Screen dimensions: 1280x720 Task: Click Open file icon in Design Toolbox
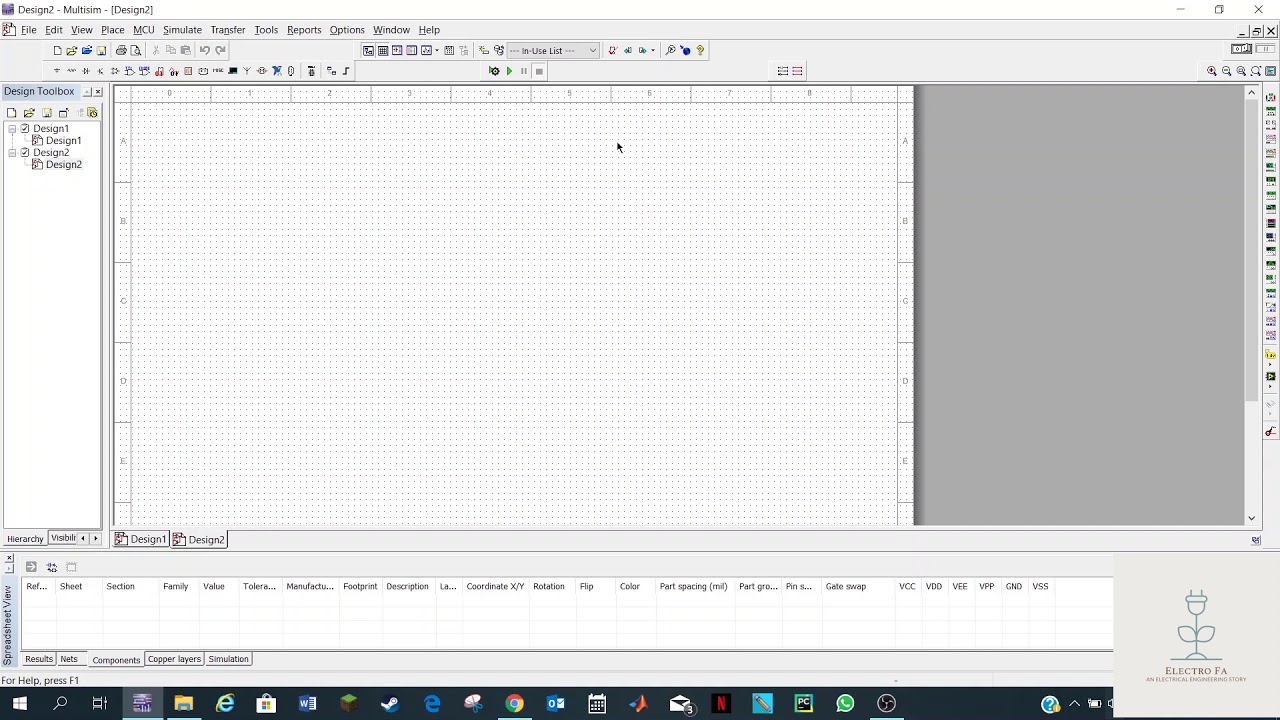29,113
